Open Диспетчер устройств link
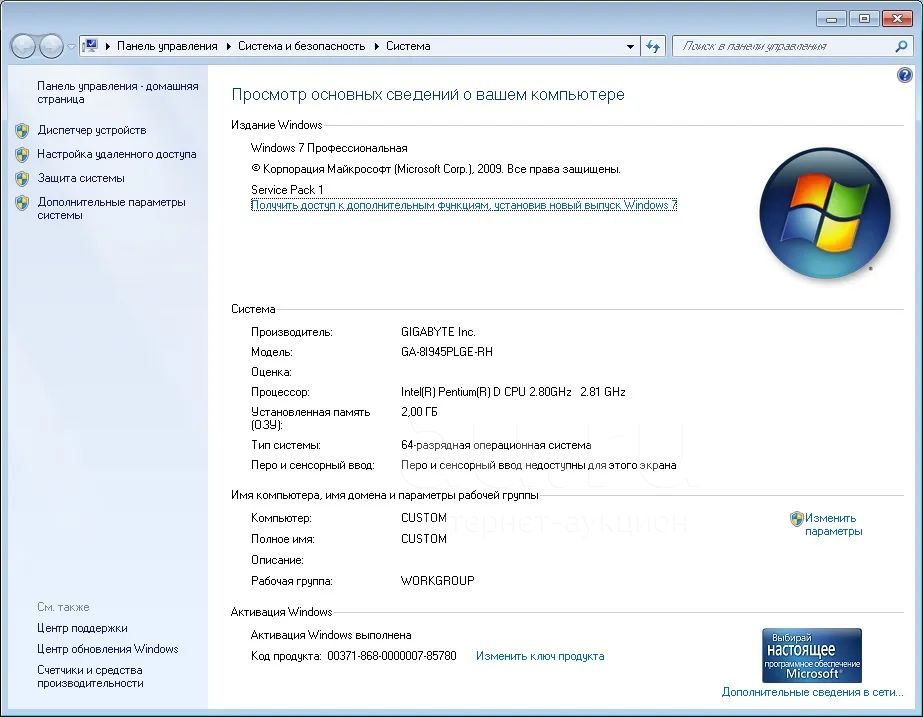 [x=92, y=130]
